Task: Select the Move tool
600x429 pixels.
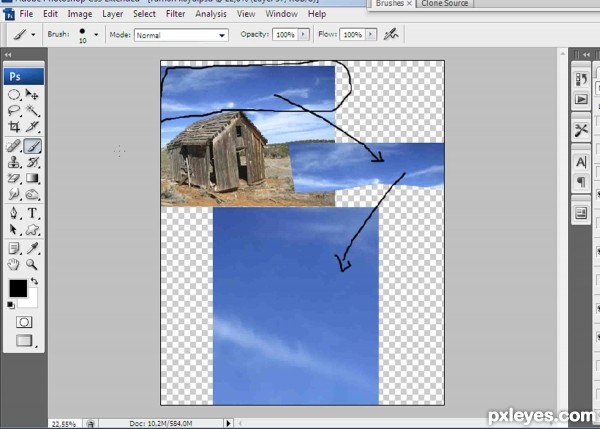Action: click(x=32, y=94)
